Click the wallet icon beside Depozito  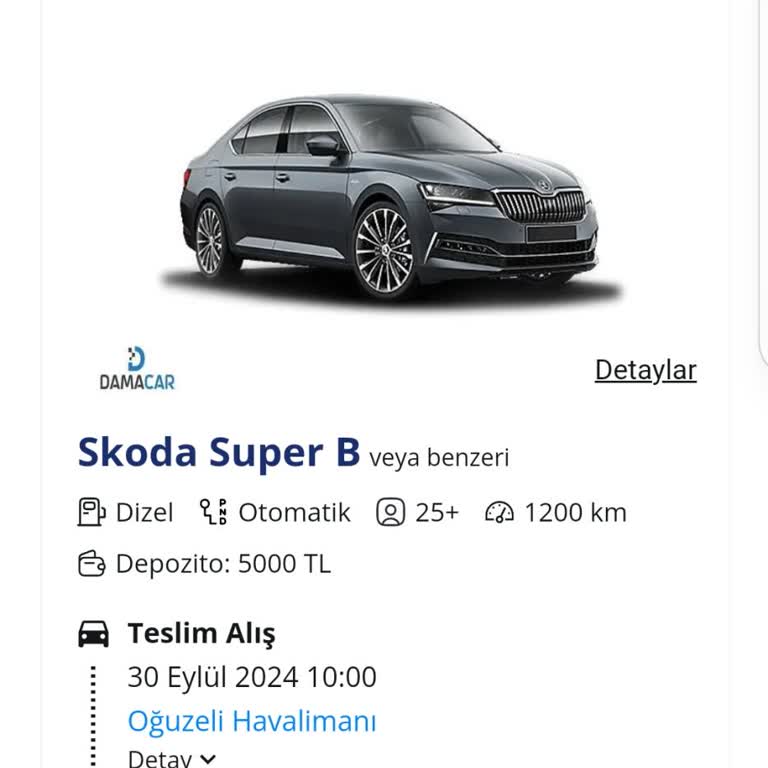pos(92,564)
